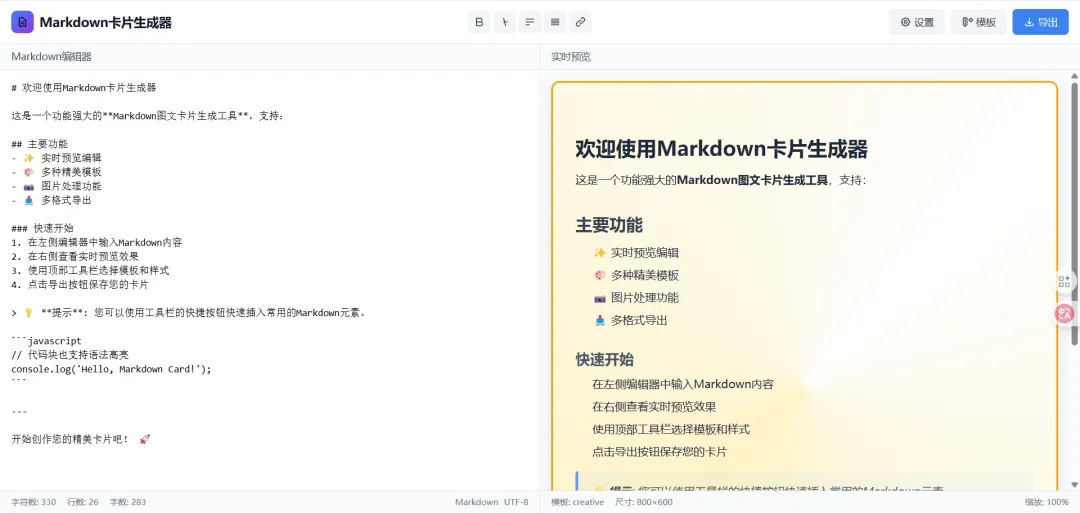Click the '主要功能' heading in preview

[609, 225]
